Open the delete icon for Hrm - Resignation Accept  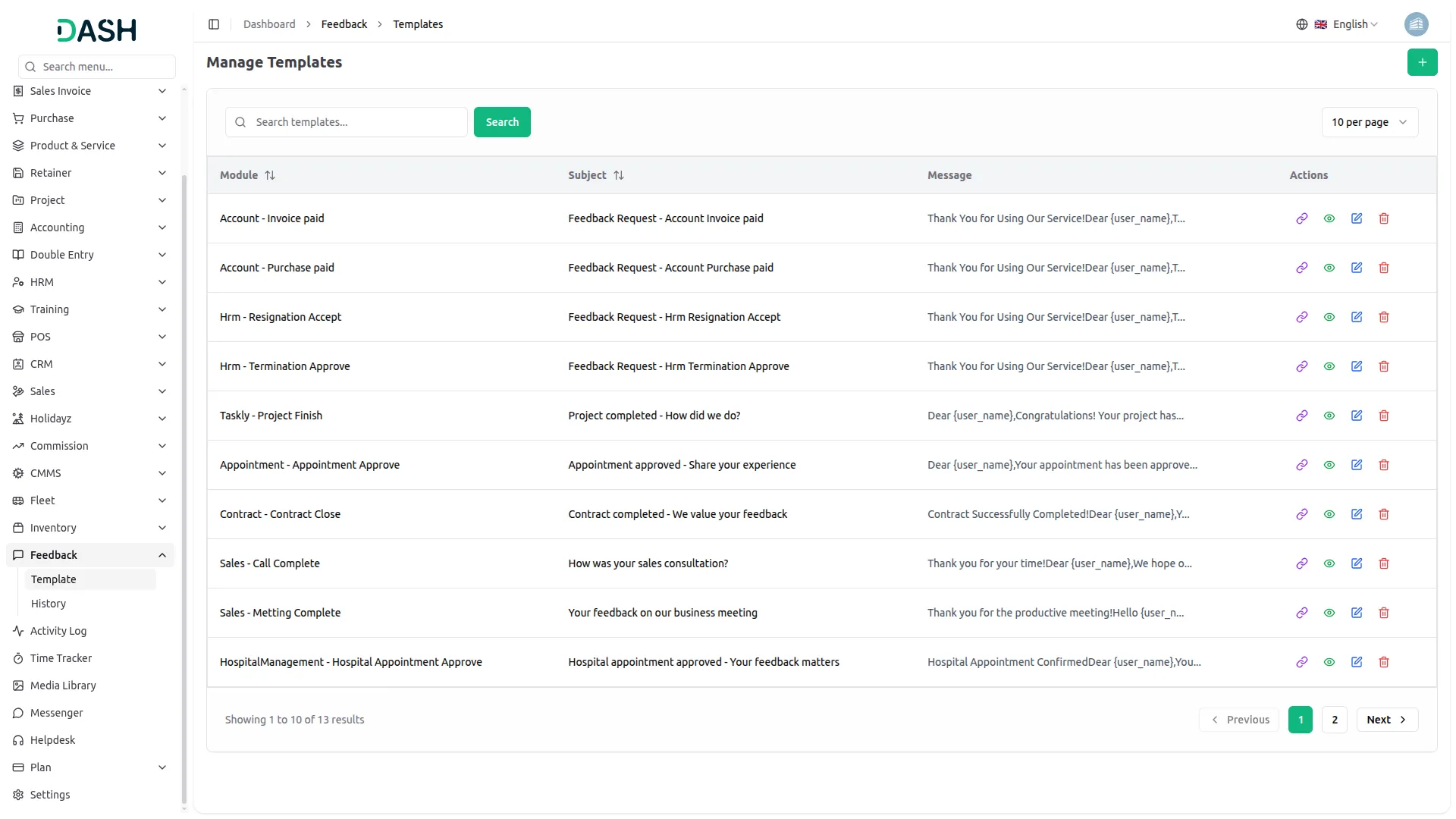[x=1384, y=317]
